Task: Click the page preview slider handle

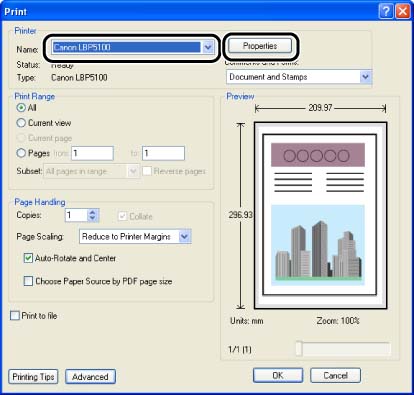Action: coord(299,349)
